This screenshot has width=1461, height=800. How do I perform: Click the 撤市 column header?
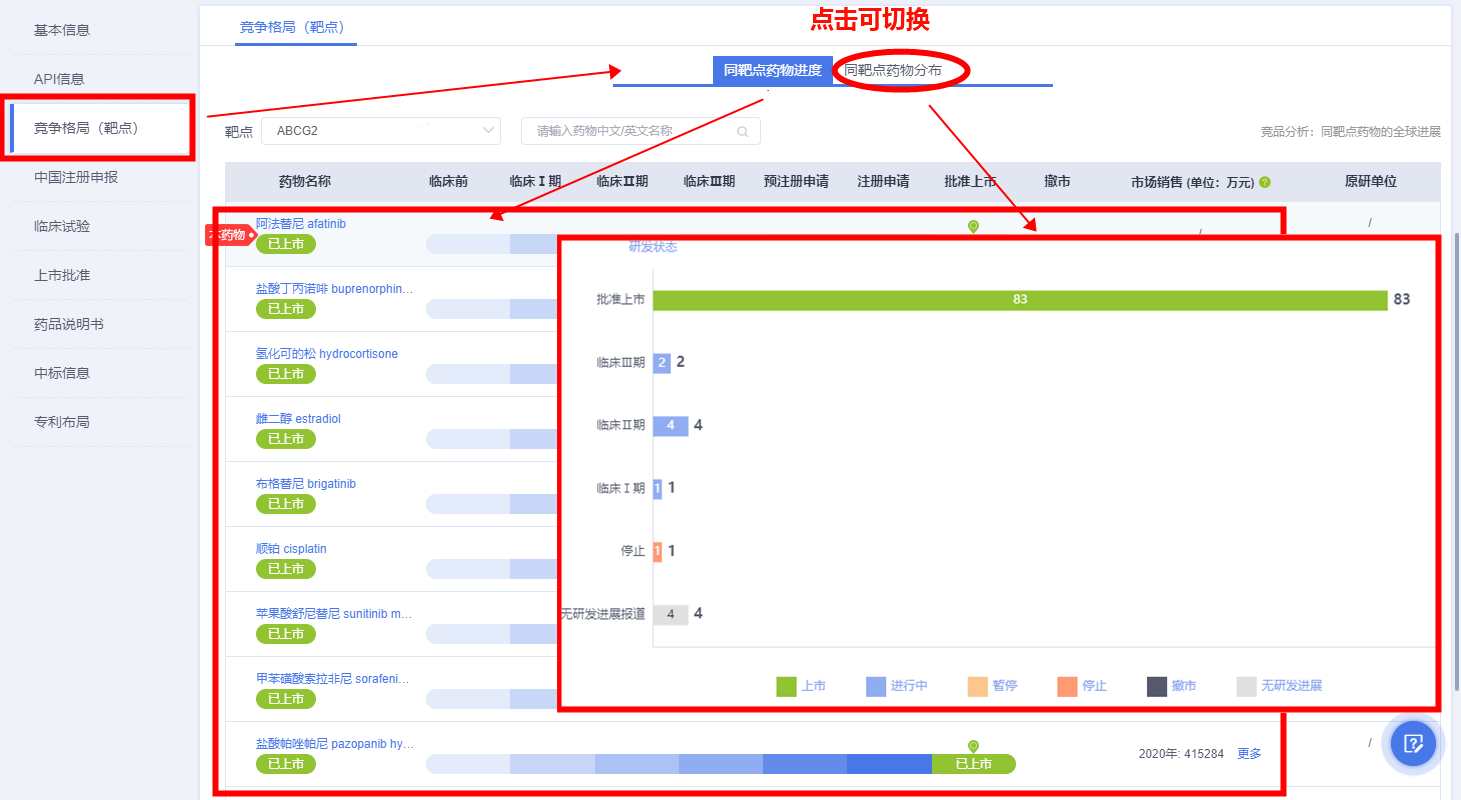tap(1057, 182)
